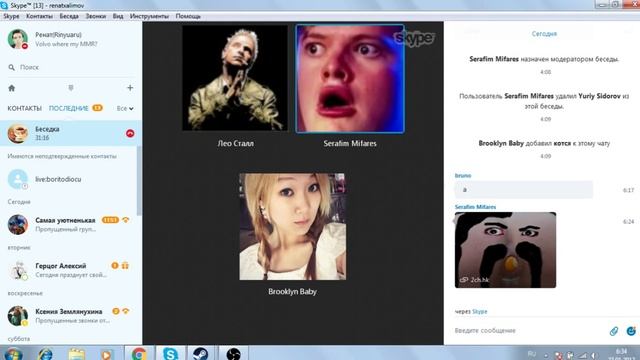
Task: Open the Skype menu
Action: pyautogui.click(x=11, y=16)
